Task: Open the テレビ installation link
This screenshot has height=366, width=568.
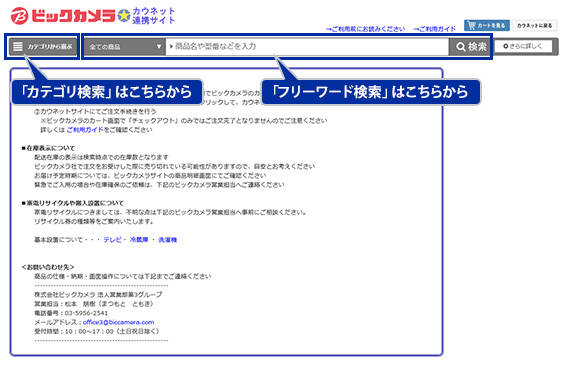Action: [x=112, y=240]
